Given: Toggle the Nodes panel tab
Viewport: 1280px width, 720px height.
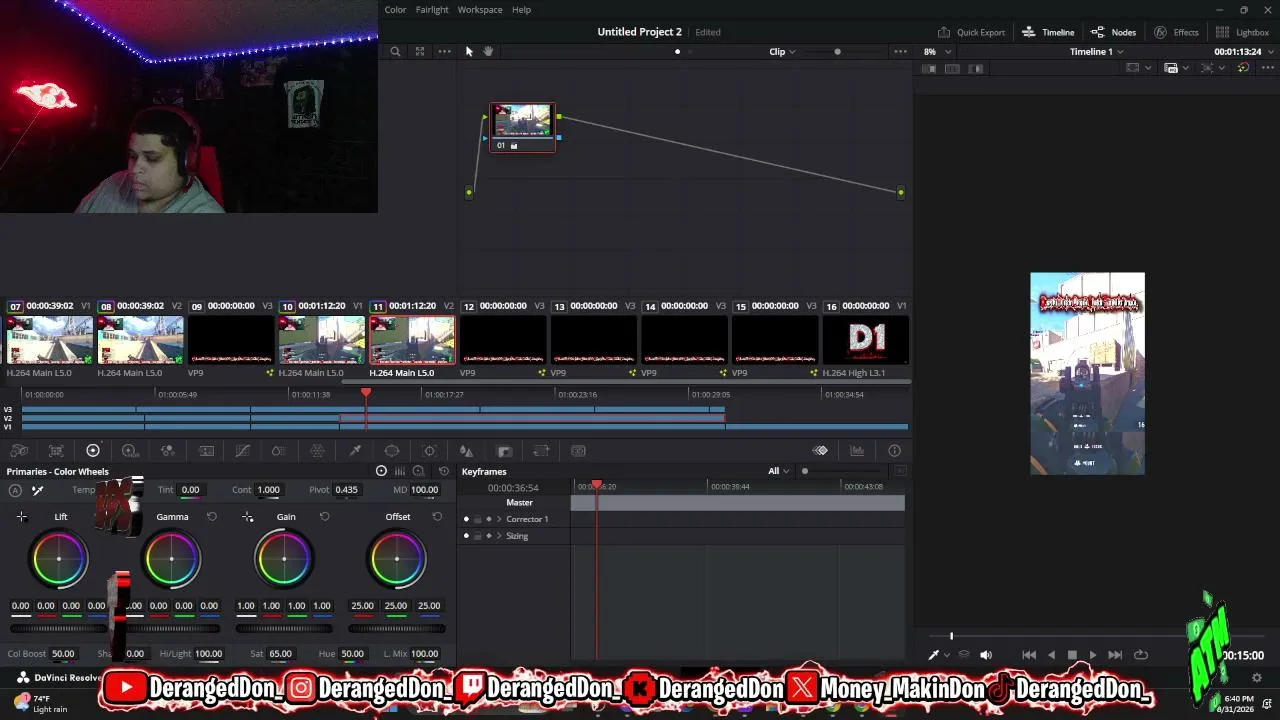Looking at the screenshot, I should click(x=1113, y=32).
